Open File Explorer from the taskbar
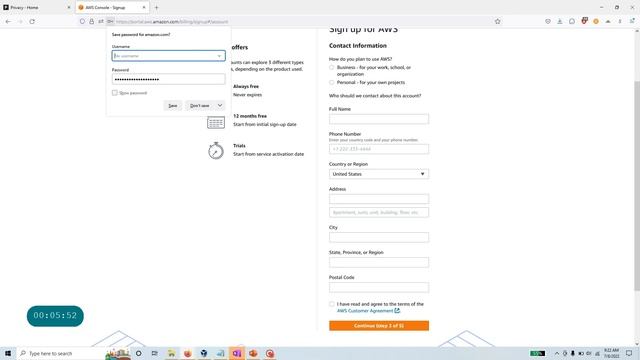 point(171,353)
